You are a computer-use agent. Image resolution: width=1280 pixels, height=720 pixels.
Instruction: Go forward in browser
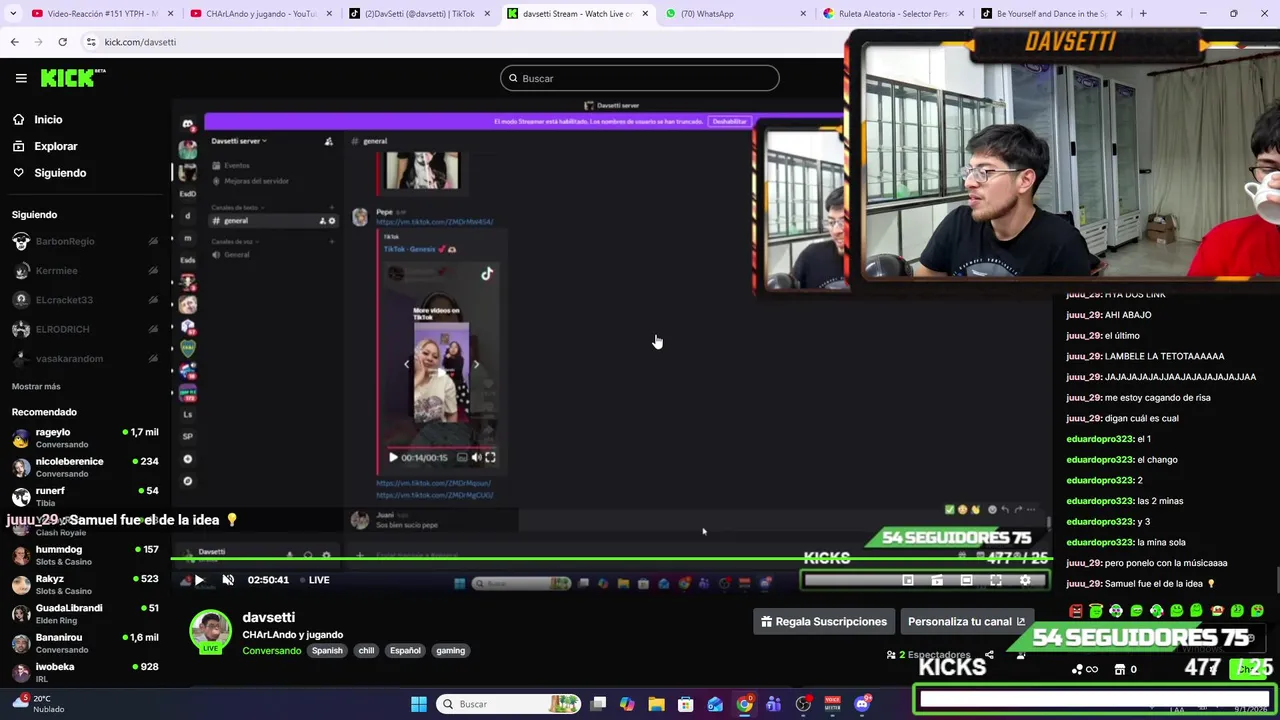[38, 42]
